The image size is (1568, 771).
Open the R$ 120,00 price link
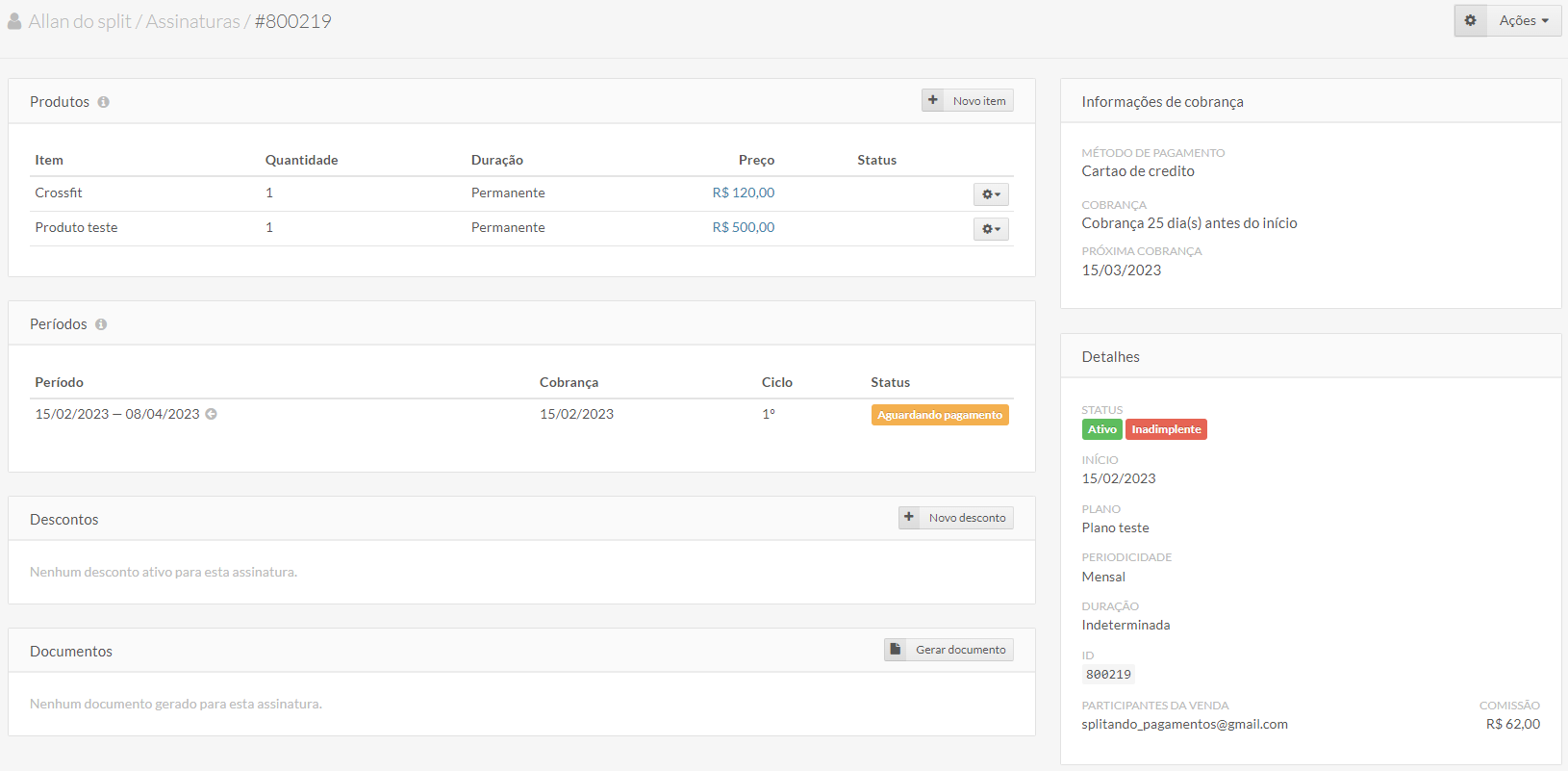click(743, 193)
